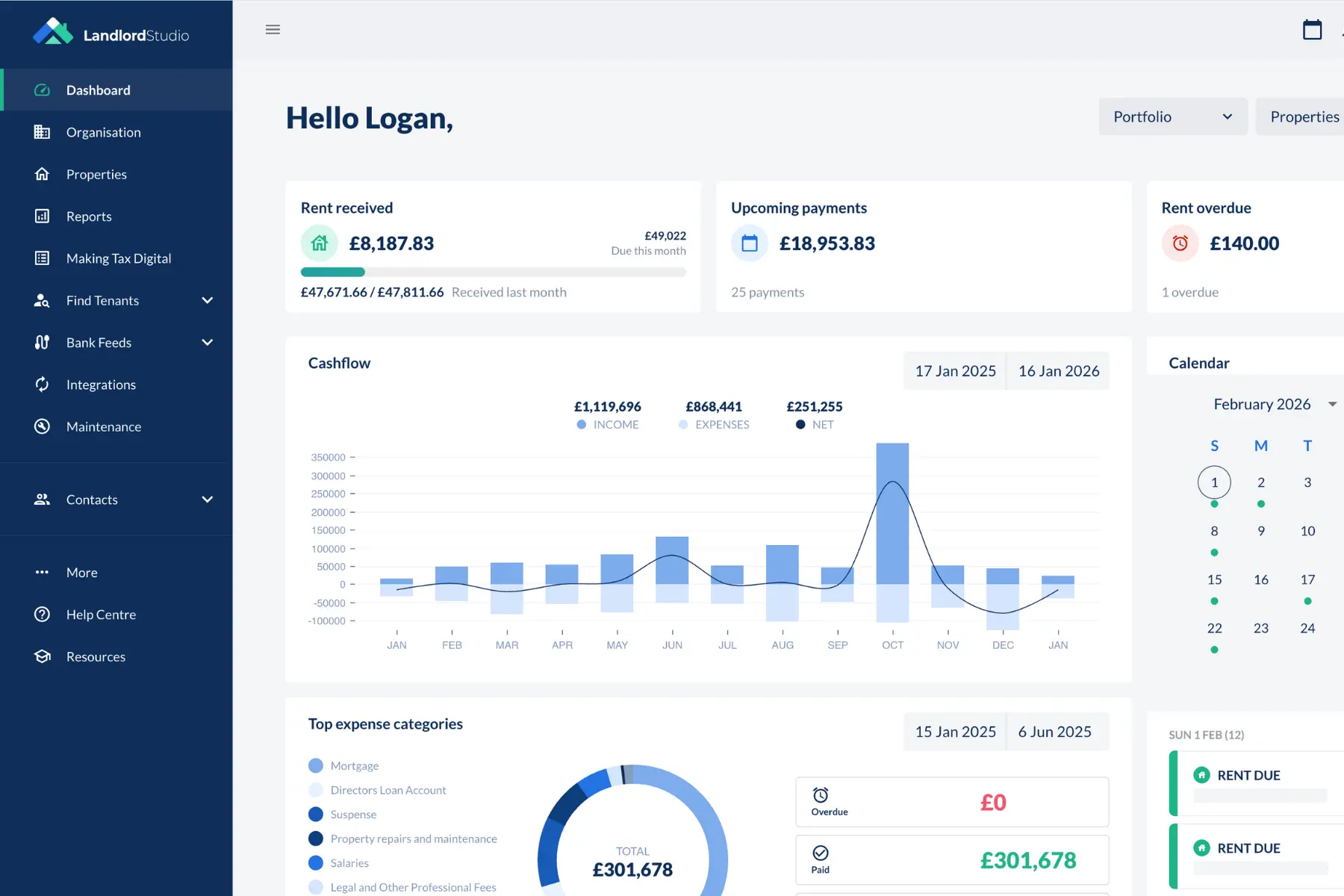Open the Cashflow start date 17 Jan 2025
This screenshot has height=896, width=1344.
point(955,371)
